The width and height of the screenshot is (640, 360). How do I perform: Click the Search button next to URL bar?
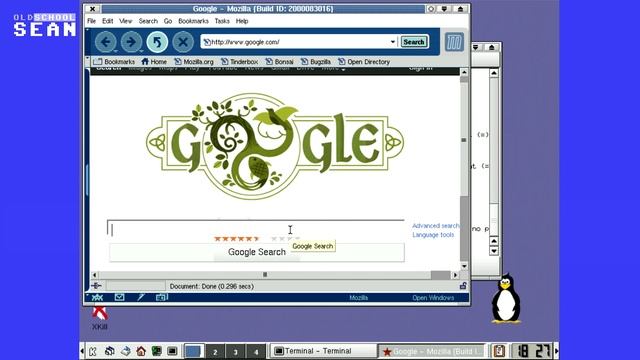[413, 42]
